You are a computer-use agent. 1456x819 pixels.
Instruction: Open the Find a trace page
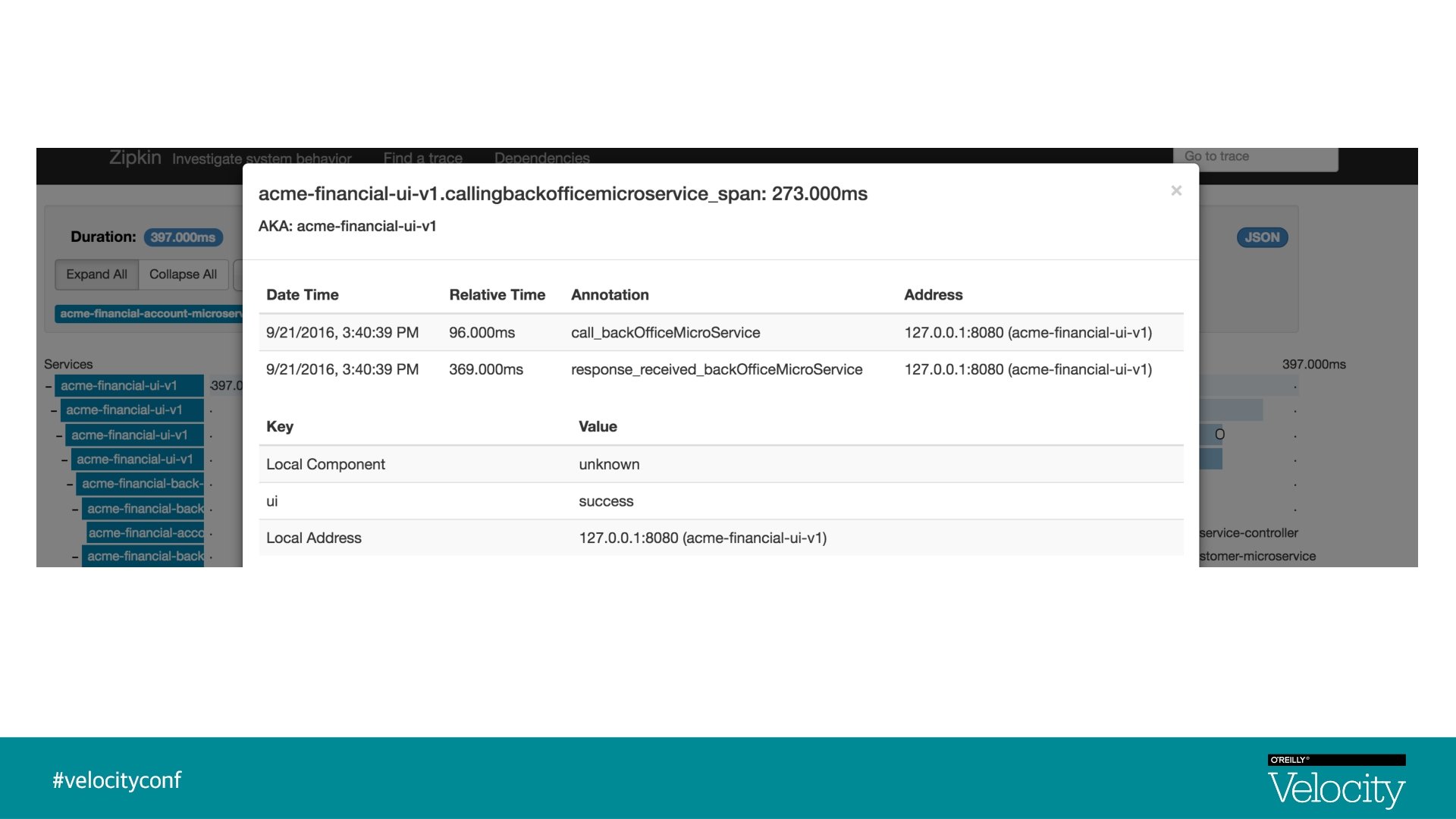pos(422,158)
